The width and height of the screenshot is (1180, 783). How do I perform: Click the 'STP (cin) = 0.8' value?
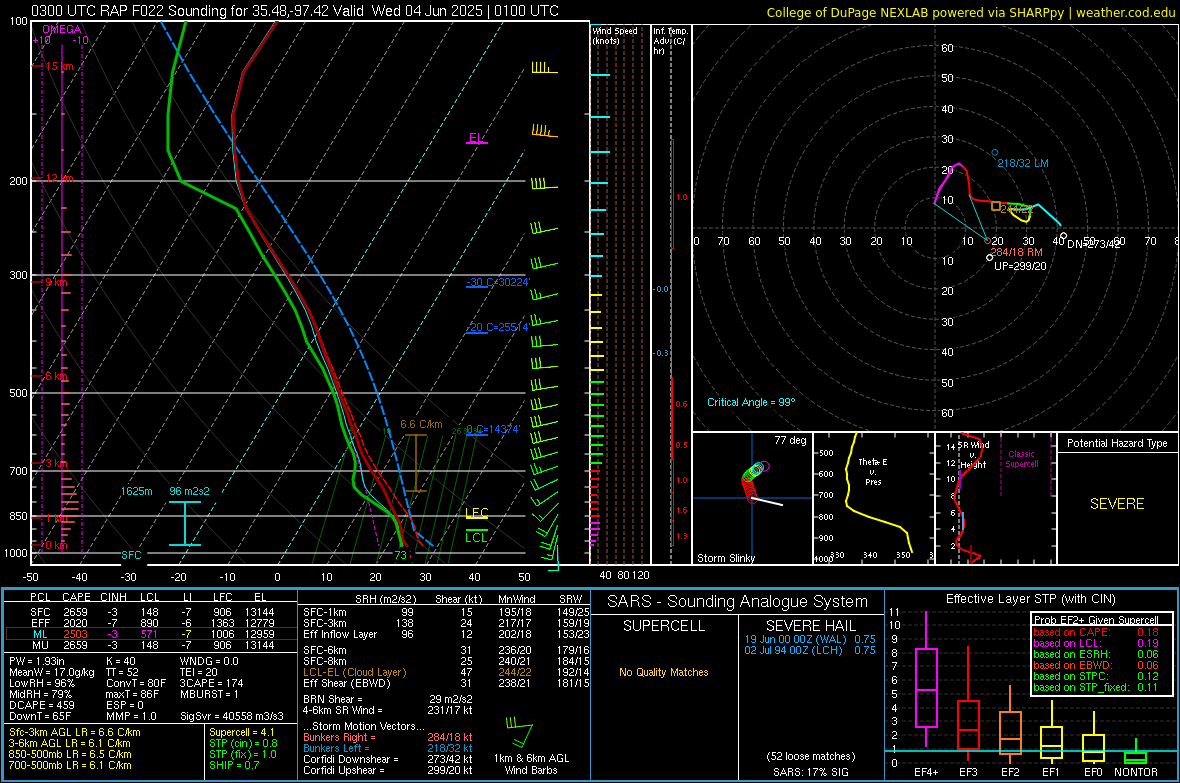coord(243,743)
